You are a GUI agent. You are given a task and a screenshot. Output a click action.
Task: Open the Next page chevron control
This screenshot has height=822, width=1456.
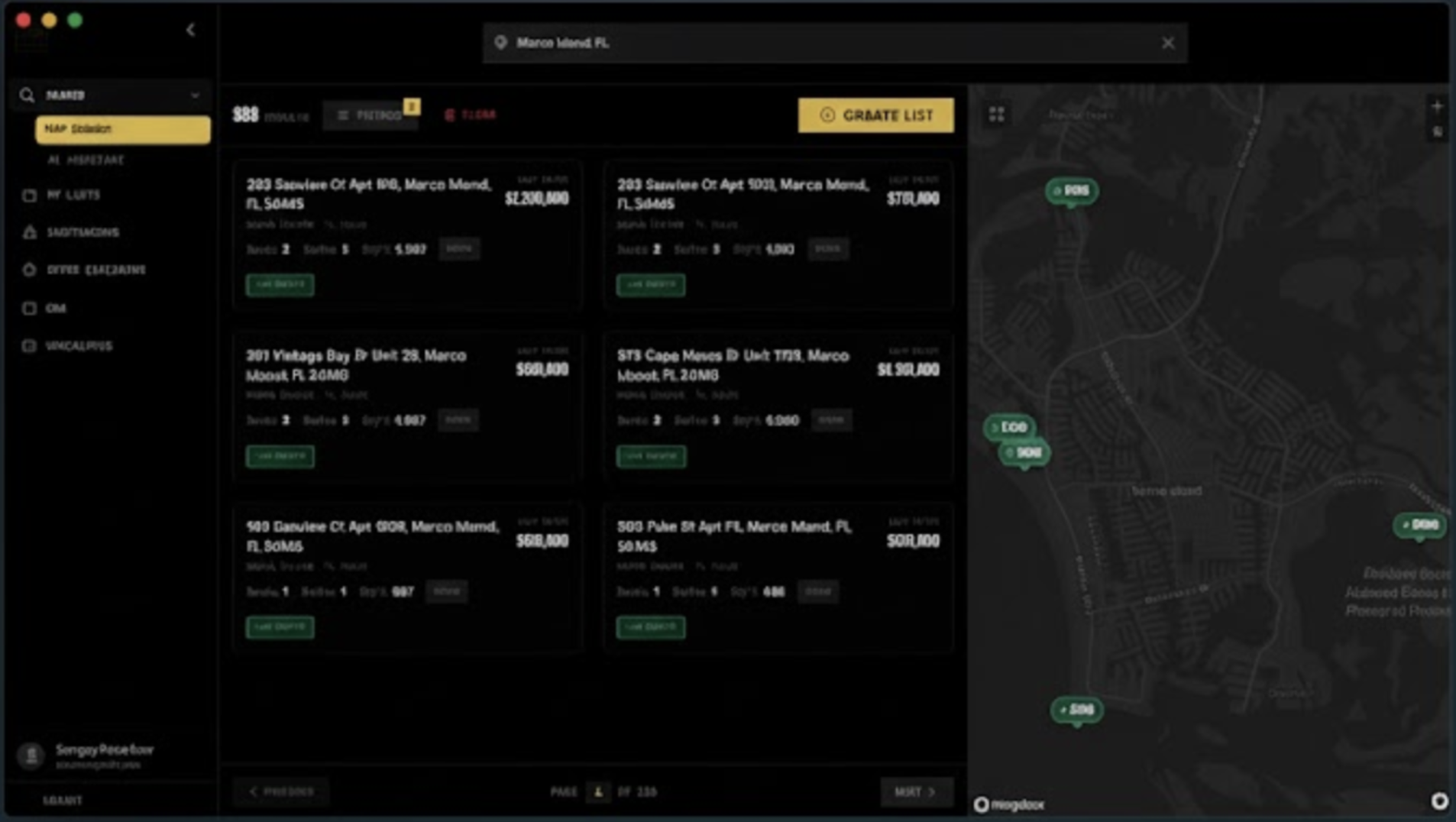(x=915, y=792)
